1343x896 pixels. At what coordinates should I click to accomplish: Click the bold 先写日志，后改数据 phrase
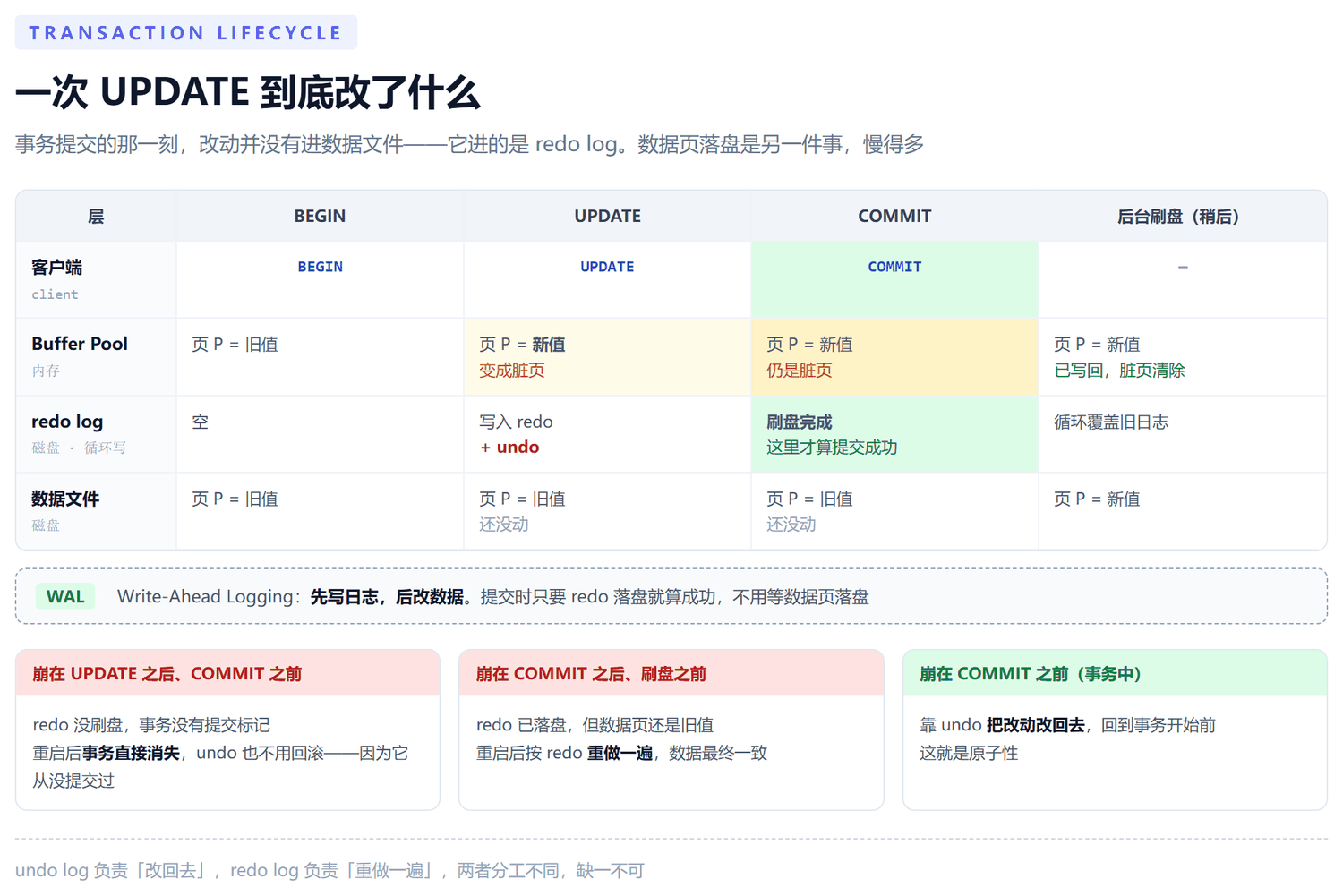click(x=387, y=597)
